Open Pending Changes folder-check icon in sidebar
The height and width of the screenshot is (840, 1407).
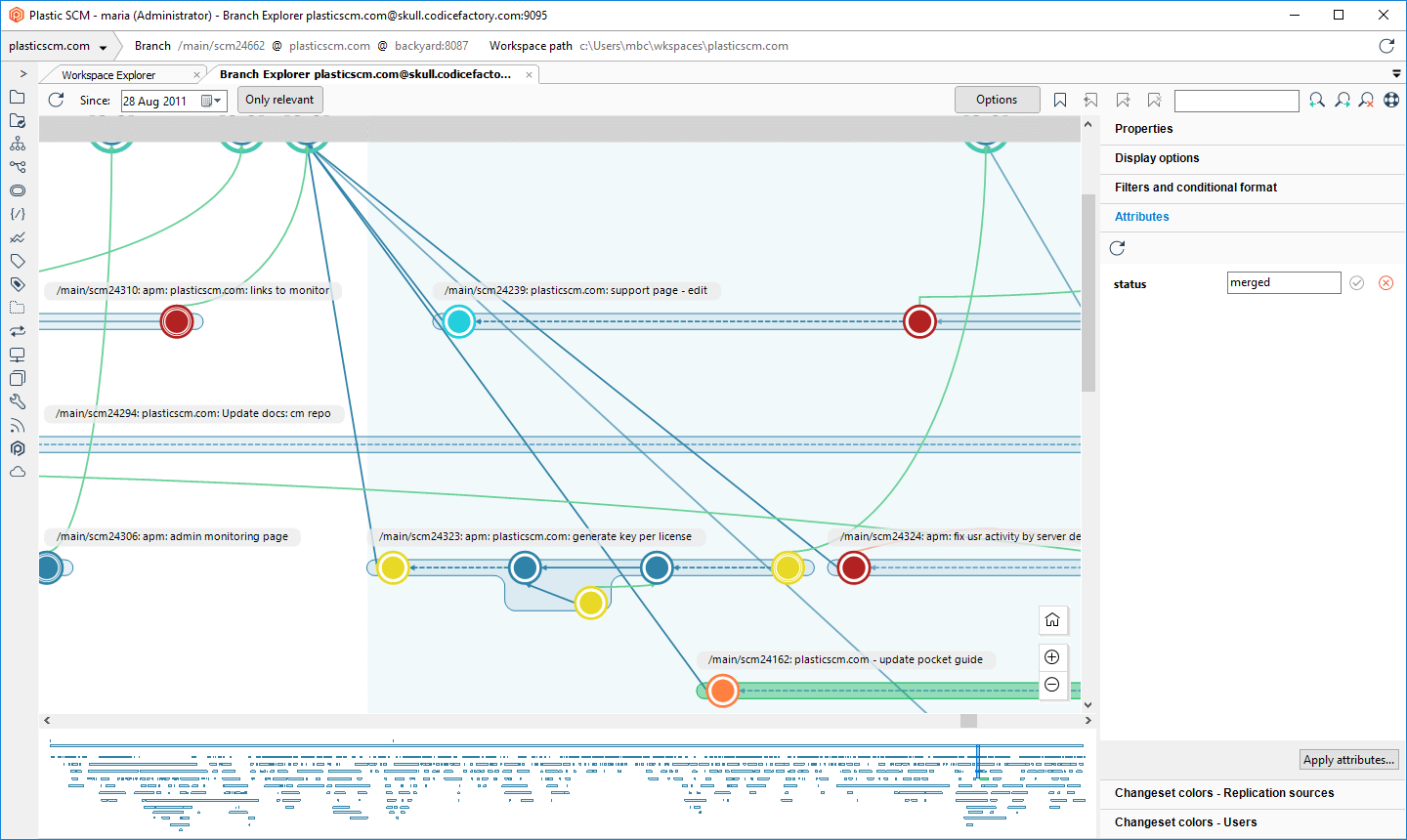tap(17, 120)
